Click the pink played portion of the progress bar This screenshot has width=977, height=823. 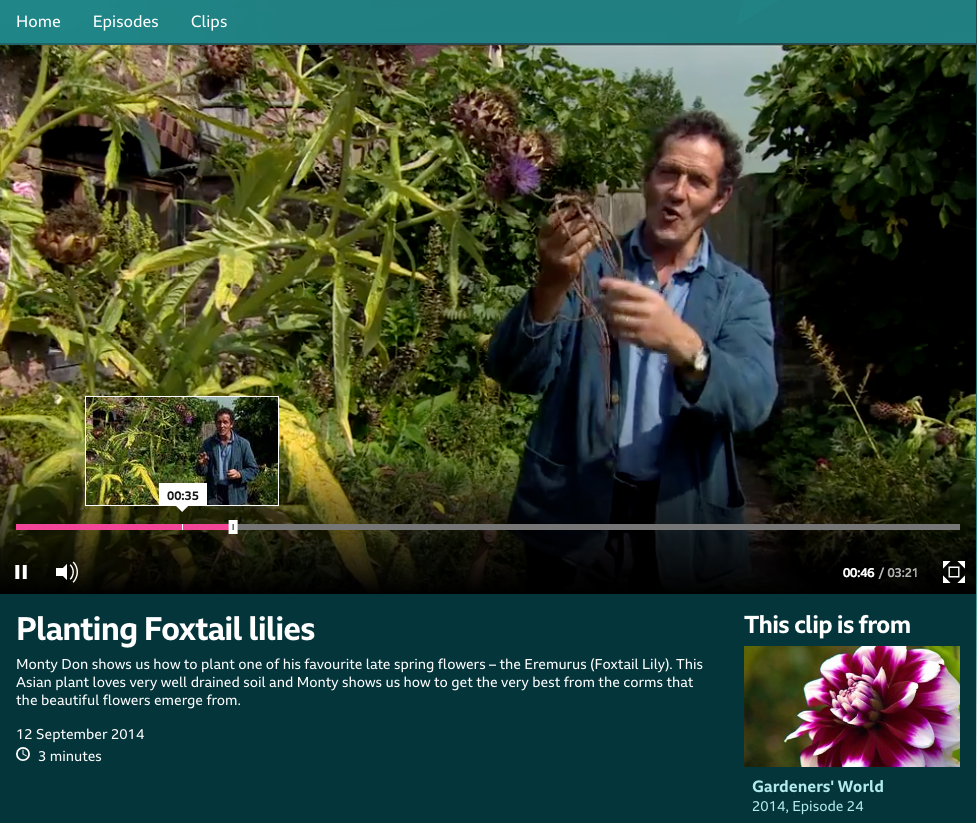[x=100, y=527]
